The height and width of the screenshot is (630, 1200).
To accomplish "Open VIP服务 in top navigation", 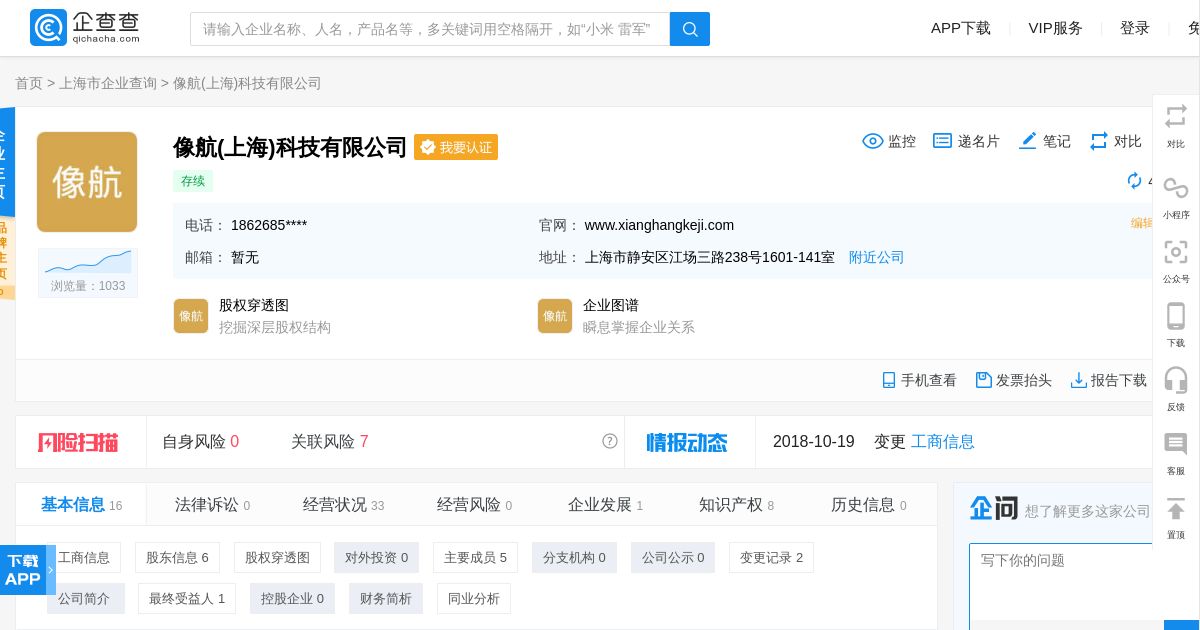I will [x=1056, y=28].
